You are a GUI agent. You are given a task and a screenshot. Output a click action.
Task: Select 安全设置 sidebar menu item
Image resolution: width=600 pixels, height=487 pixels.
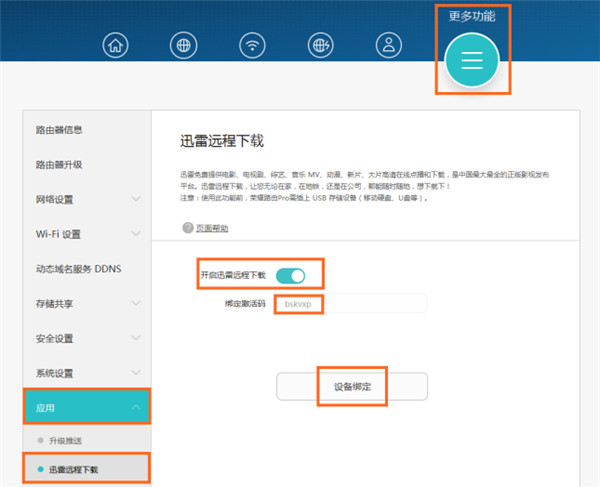[x=87, y=339]
